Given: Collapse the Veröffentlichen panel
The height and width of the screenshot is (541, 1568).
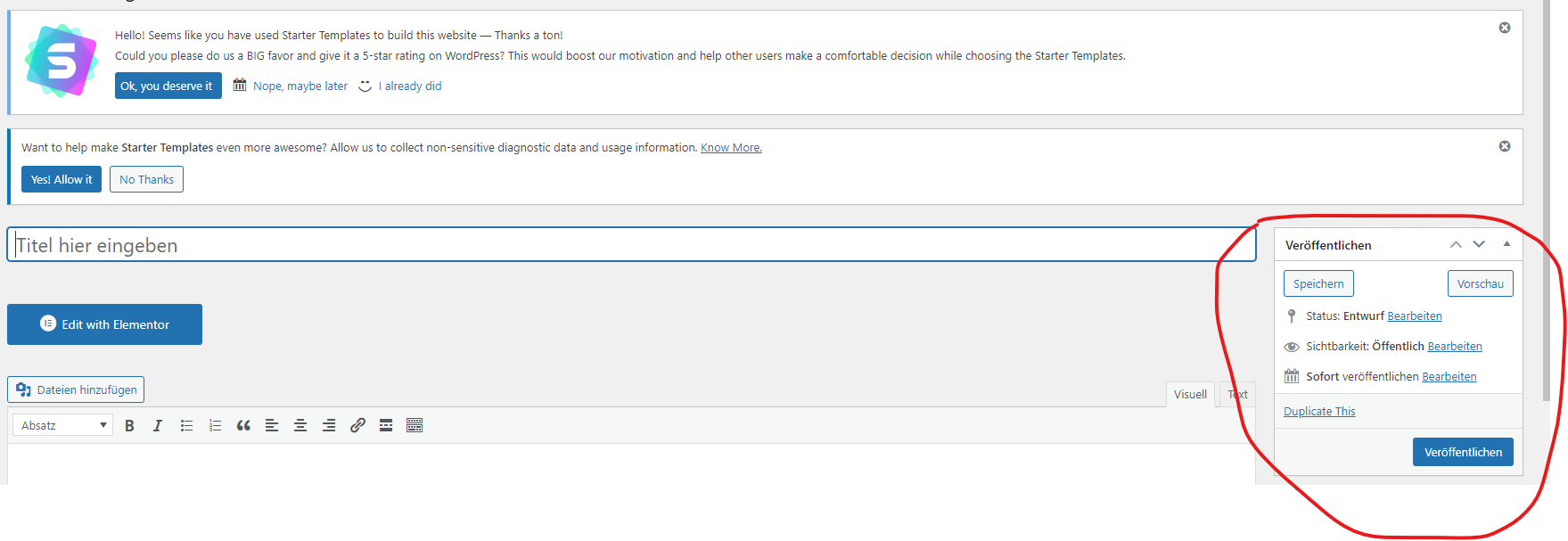Looking at the screenshot, I should [x=1507, y=244].
